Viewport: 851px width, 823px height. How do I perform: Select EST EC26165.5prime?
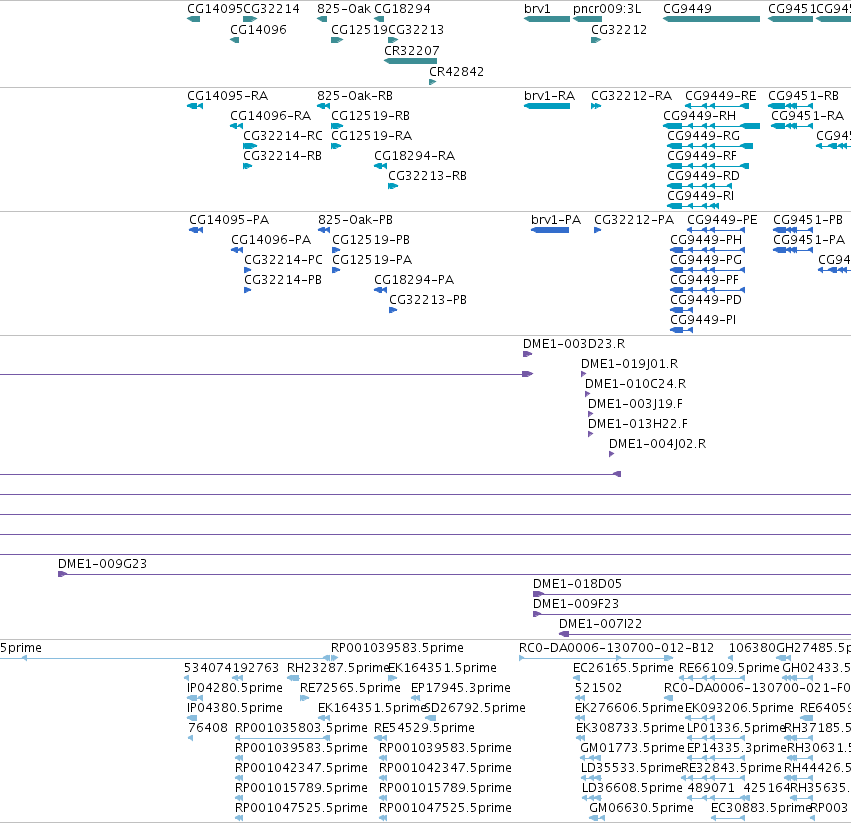(623, 668)
